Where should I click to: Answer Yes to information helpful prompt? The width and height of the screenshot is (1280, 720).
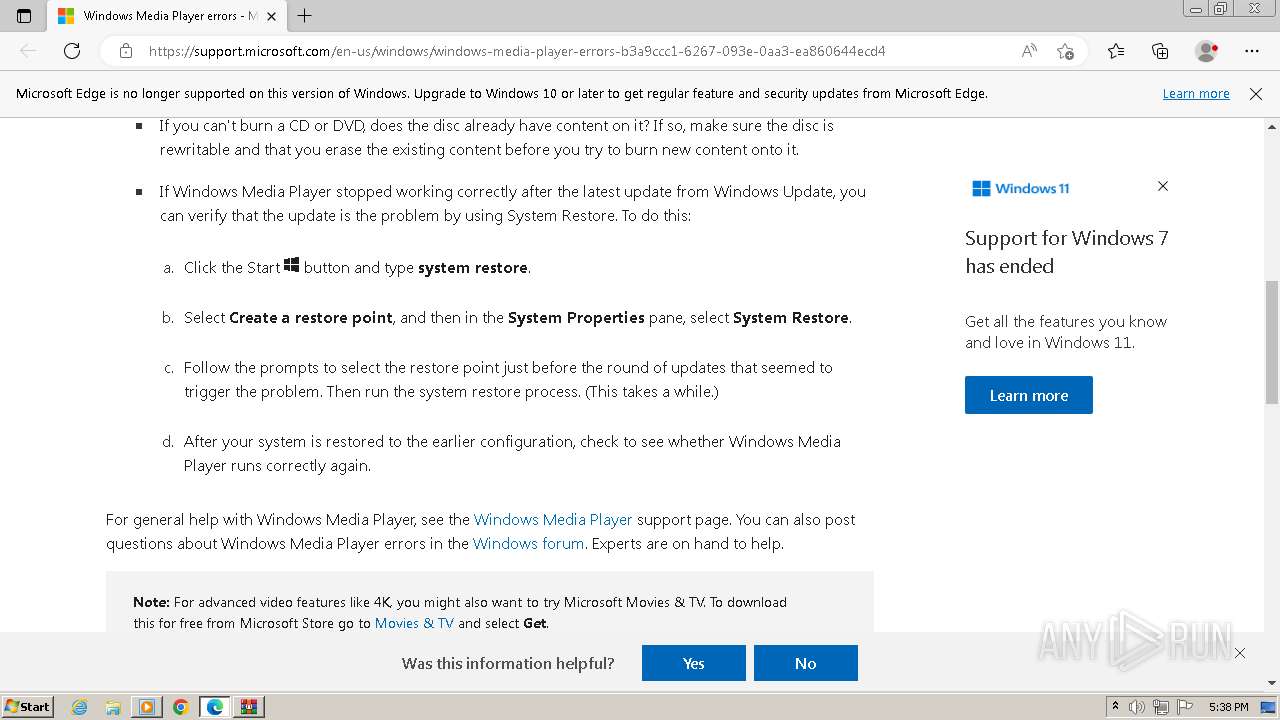[694, 663]
